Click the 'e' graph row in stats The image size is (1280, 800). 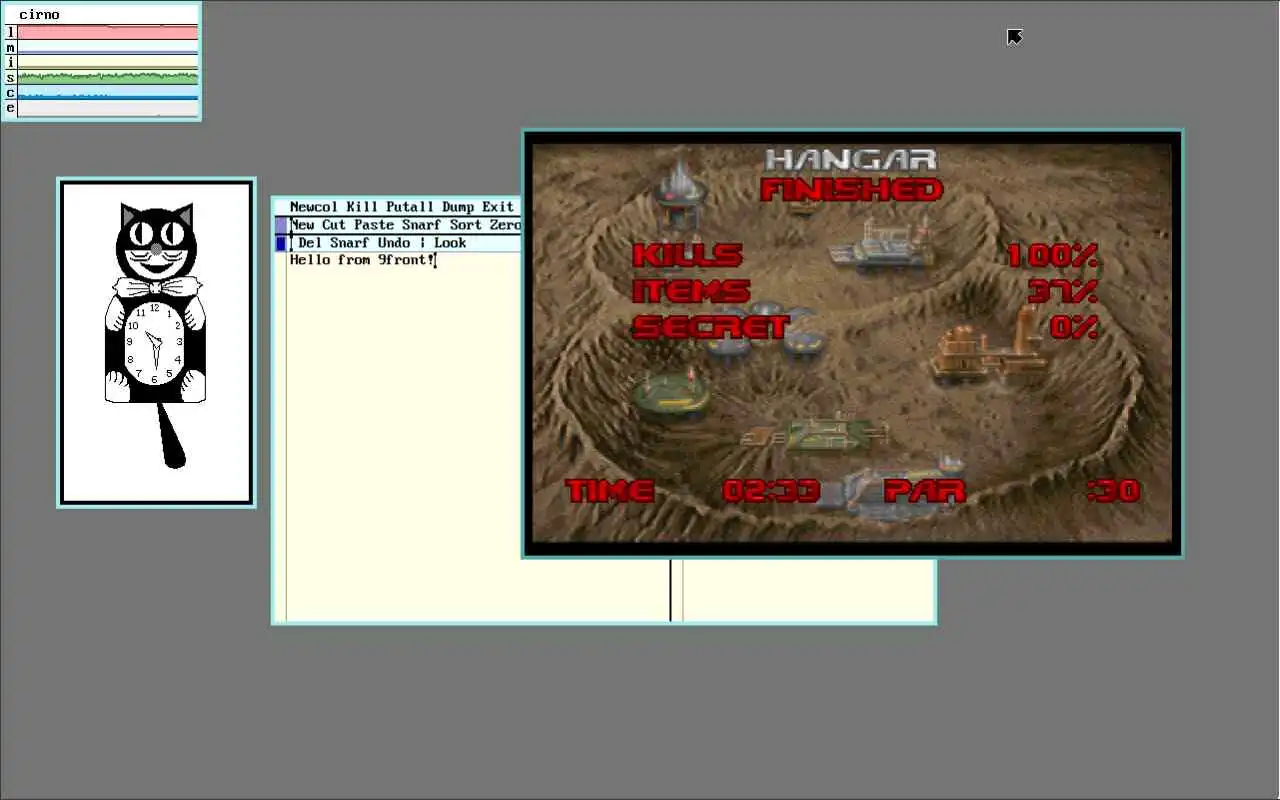pyautogui.click(x=108, y=108)
